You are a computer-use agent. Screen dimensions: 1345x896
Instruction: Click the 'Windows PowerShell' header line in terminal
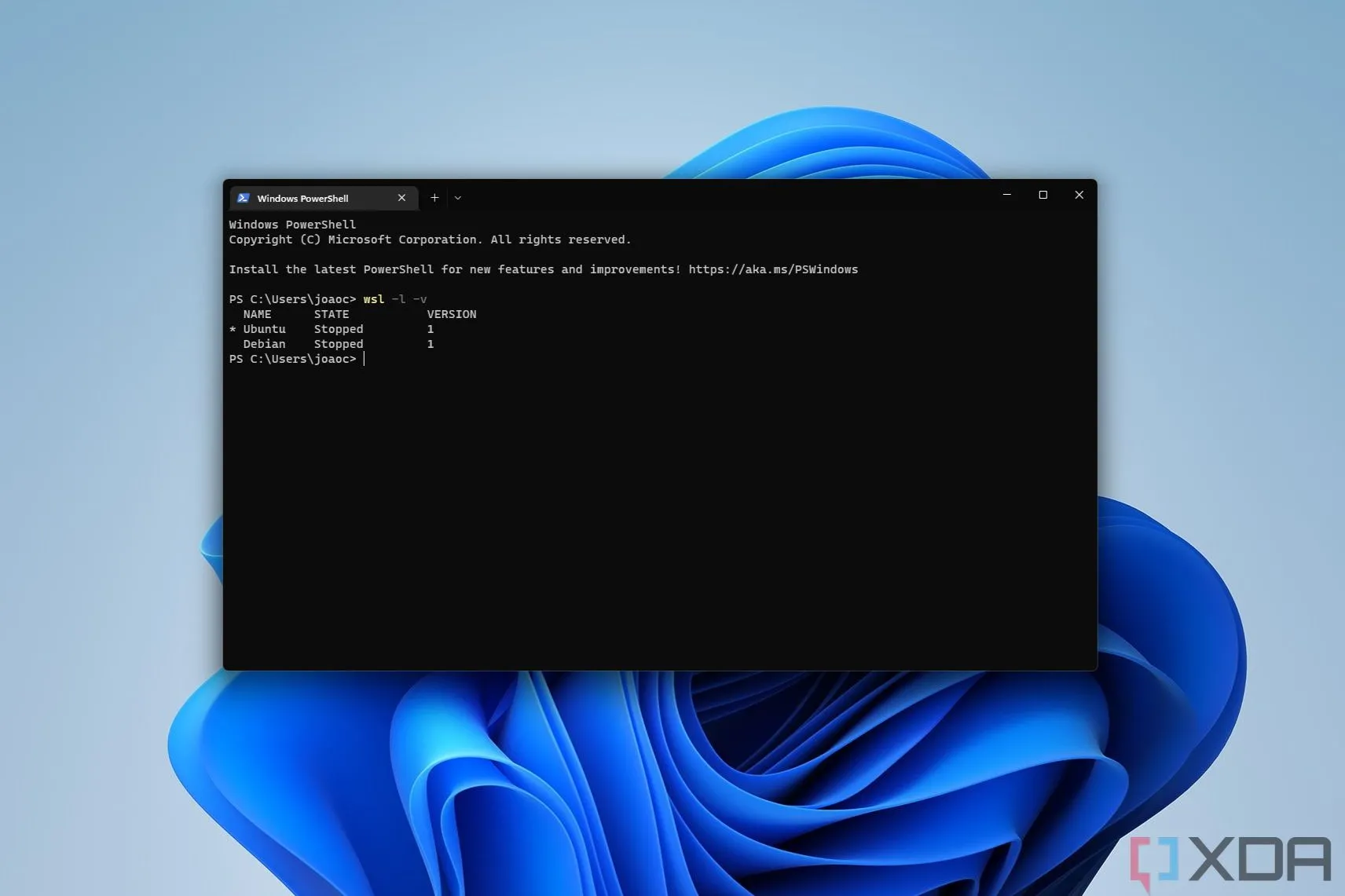(293, 225)
